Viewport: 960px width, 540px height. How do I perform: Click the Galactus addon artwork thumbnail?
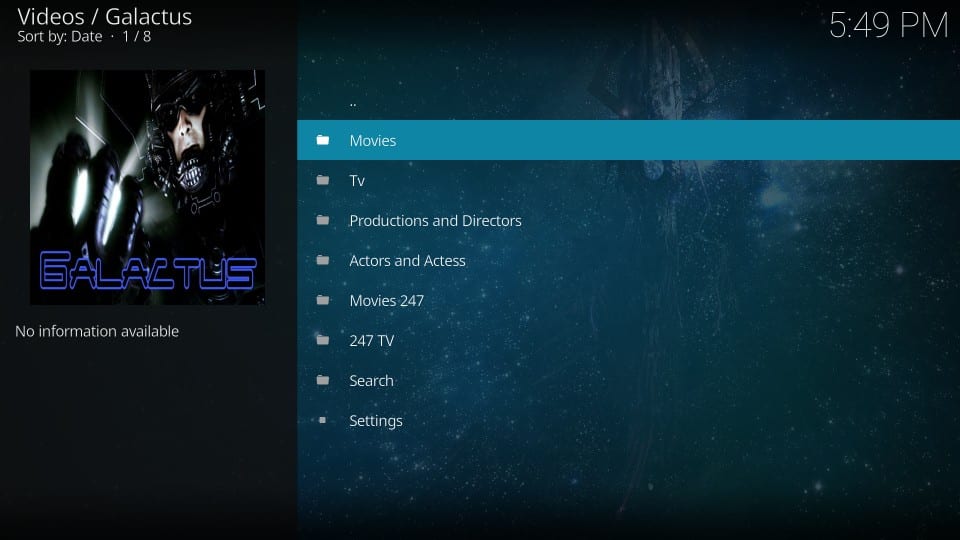click(148, 187)
